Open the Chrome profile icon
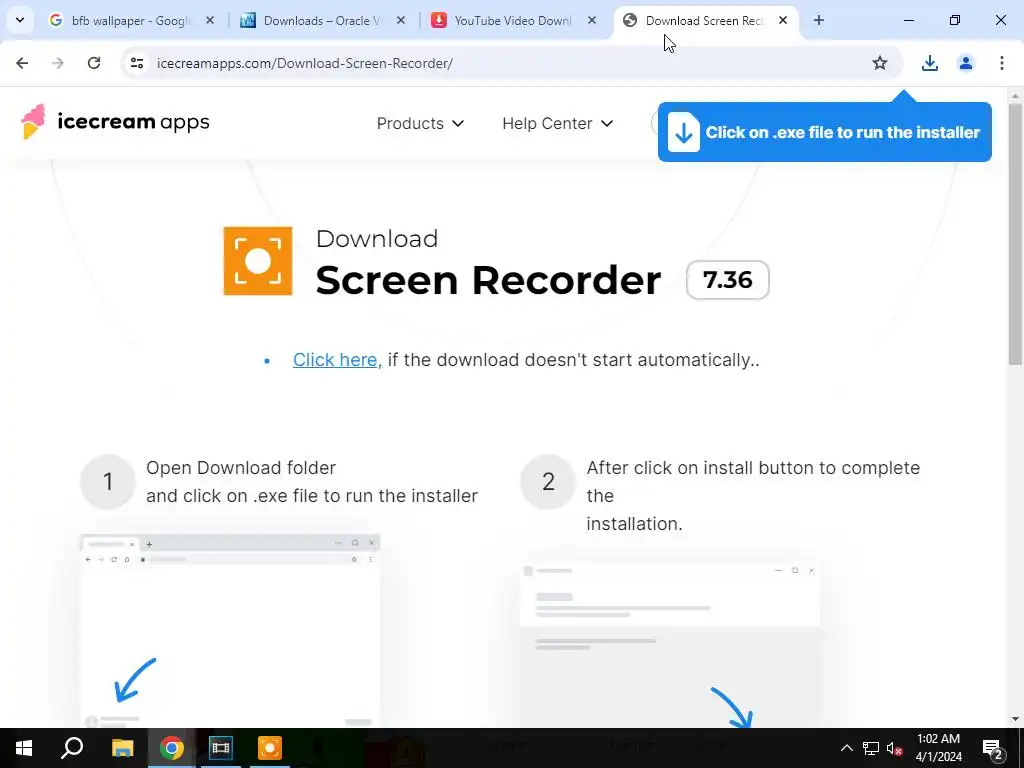The image size is (1024, 768). [966, 63]
